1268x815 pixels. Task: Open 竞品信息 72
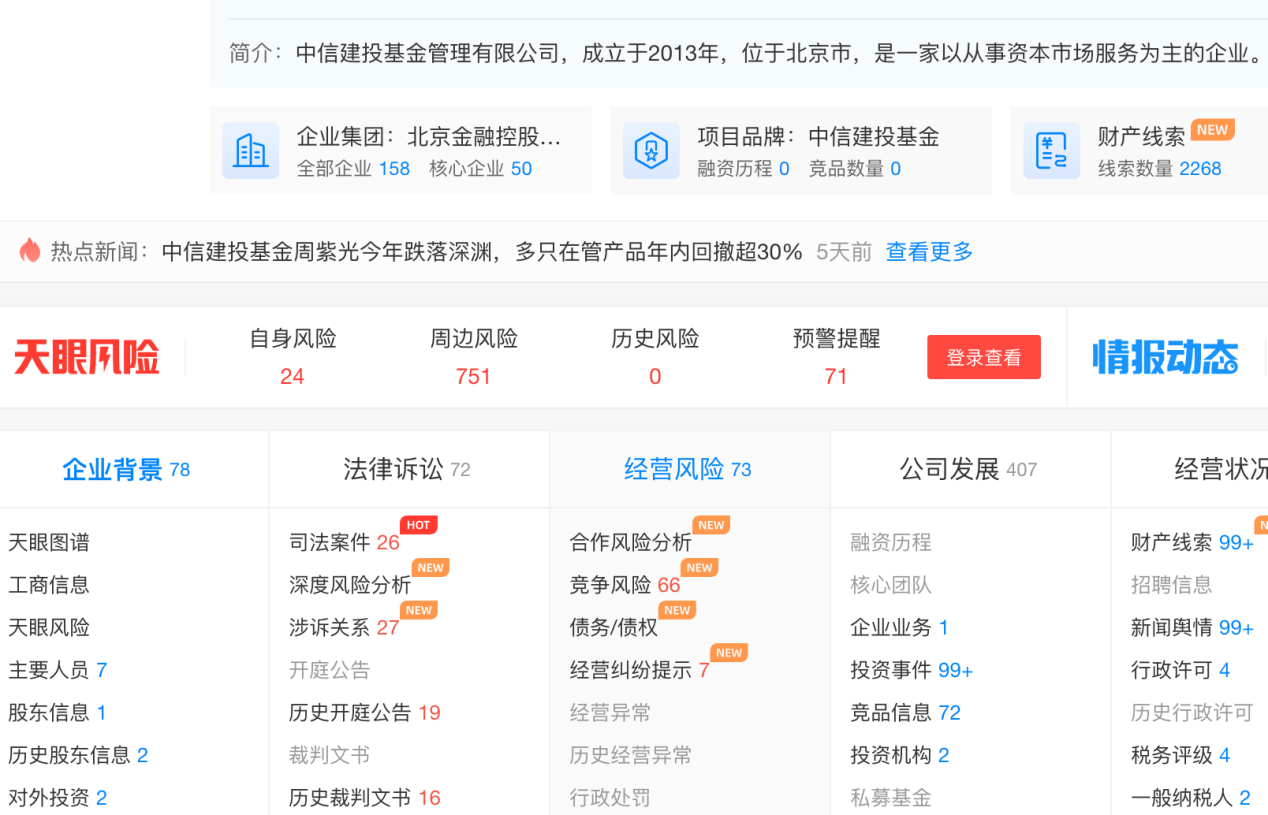point(906,713)
